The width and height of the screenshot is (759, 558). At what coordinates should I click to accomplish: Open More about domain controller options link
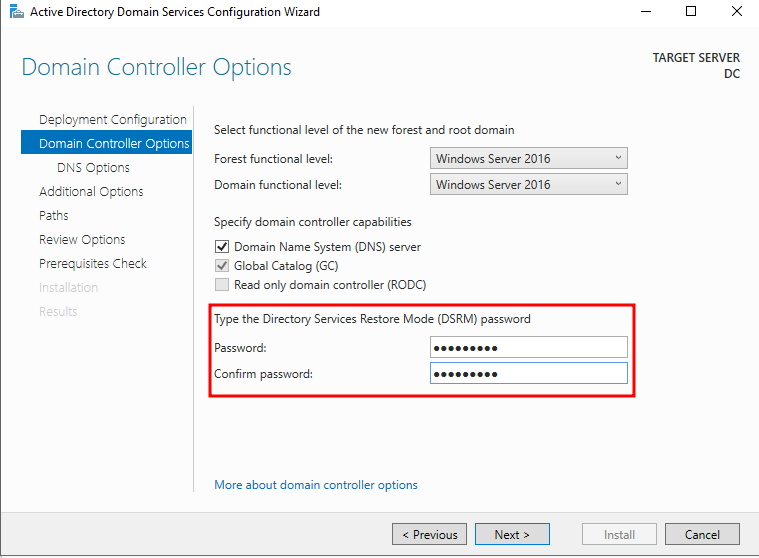tap(316, 485)
